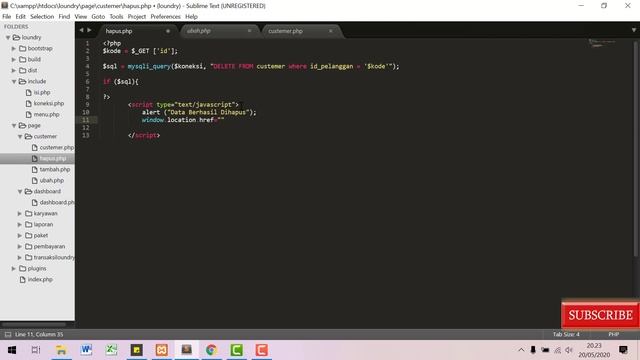640x360 pixels.
Task: Open the tab list dropdown arrow
Action: [633, 30]
